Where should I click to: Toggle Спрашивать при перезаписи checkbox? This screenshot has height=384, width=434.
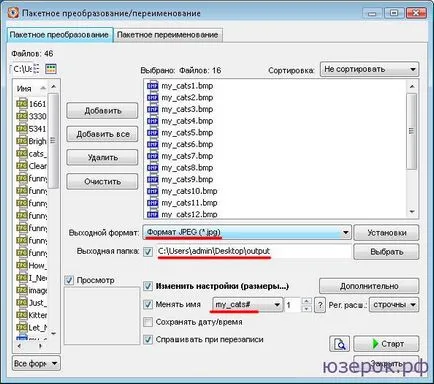pos(148,340)
